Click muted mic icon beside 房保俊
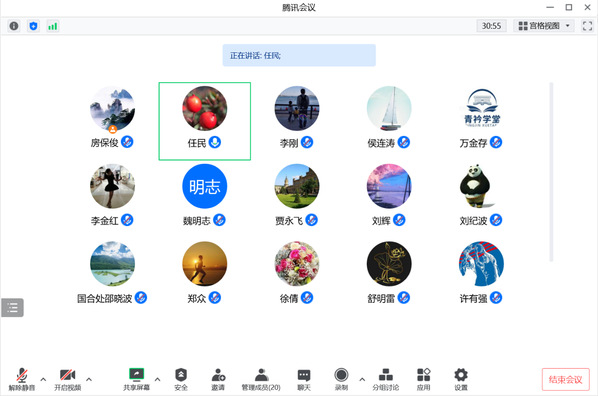Screen dimensions: 598x396 pos(127,142)
